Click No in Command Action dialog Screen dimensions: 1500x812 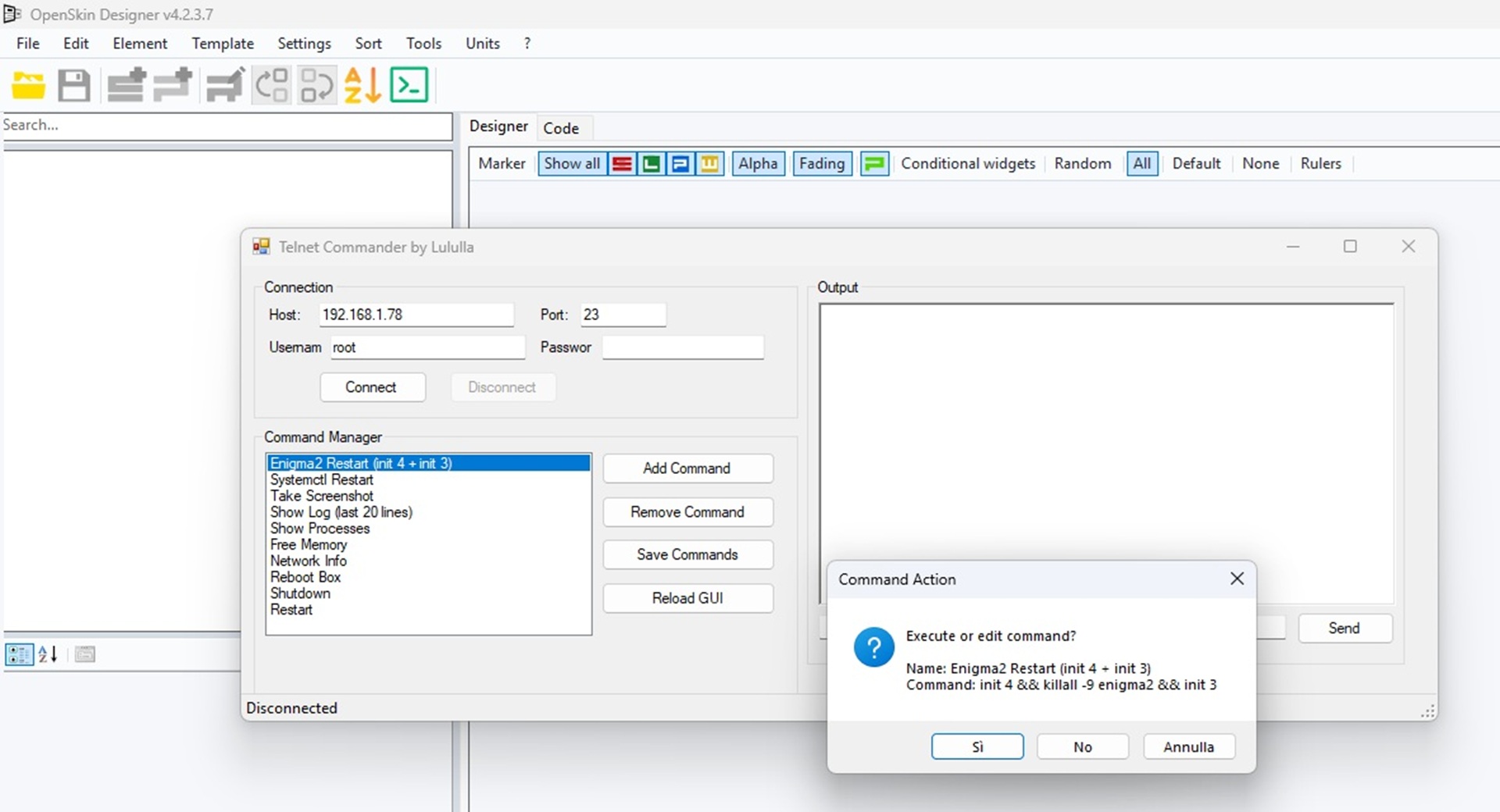coord(1083,747)
